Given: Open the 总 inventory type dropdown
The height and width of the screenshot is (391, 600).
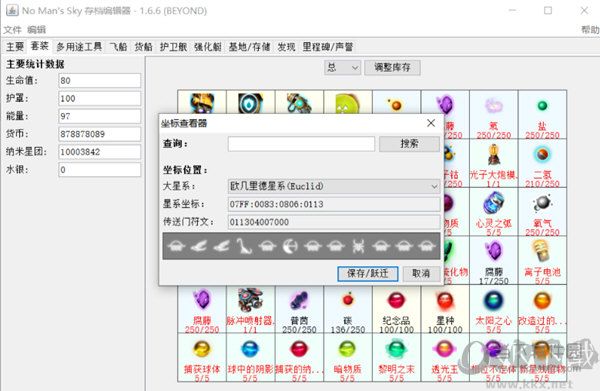Looking at the screenshot, I should 342,68.
